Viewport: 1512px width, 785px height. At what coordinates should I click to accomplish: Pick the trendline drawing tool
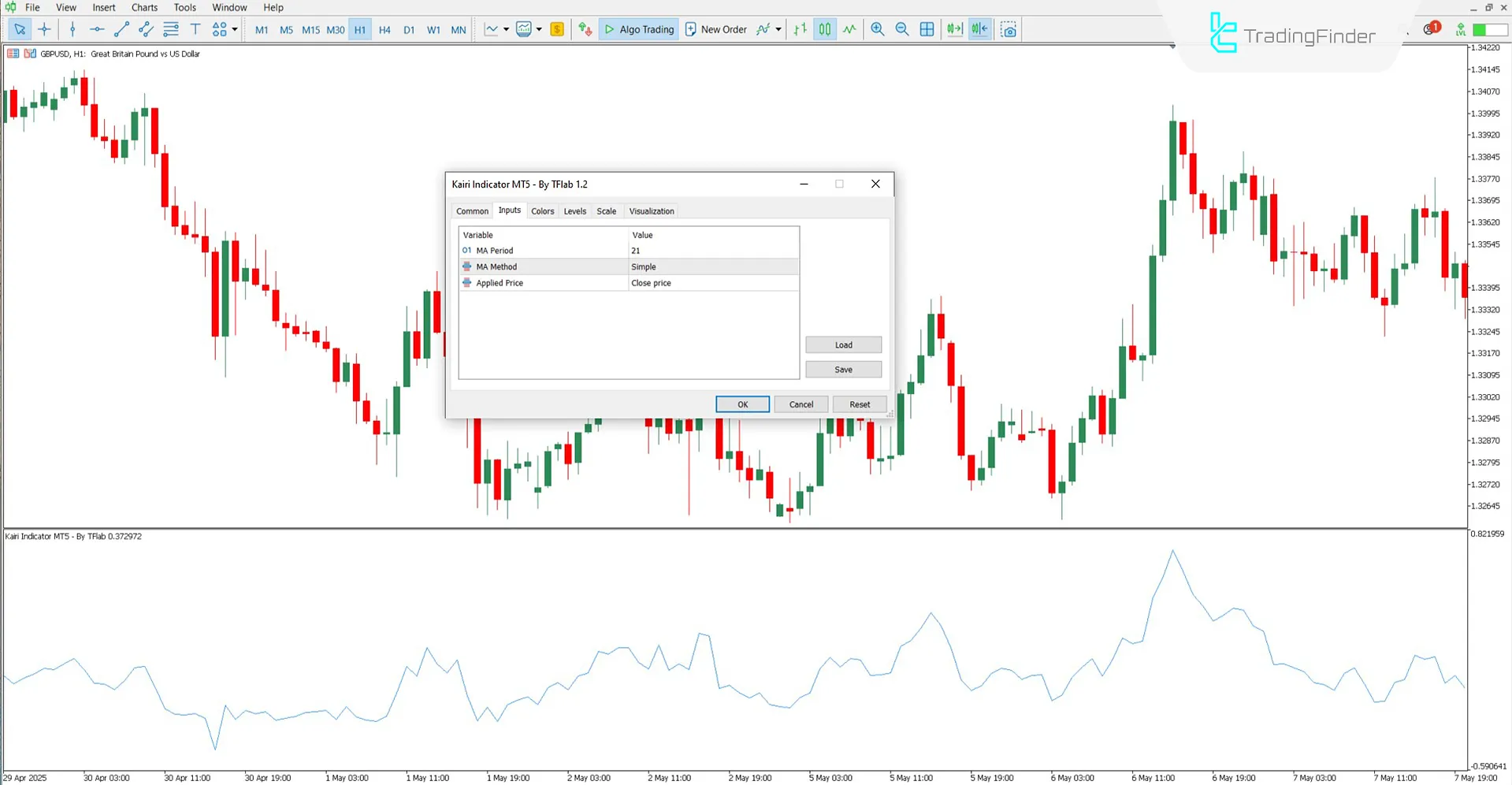pos(121,29)
